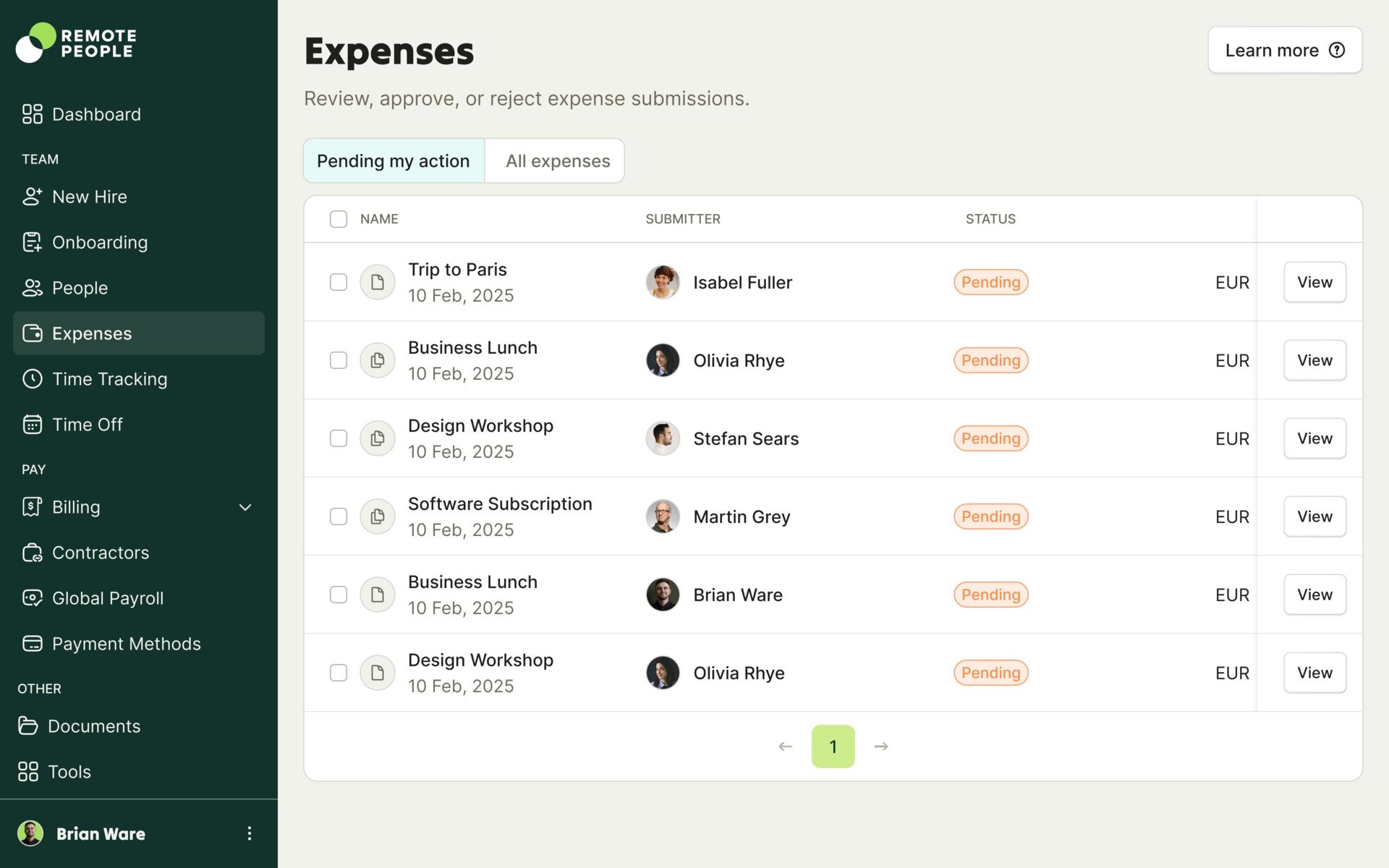
Task: Click the Learn more help icon
Action: [x=1337, y=50]
